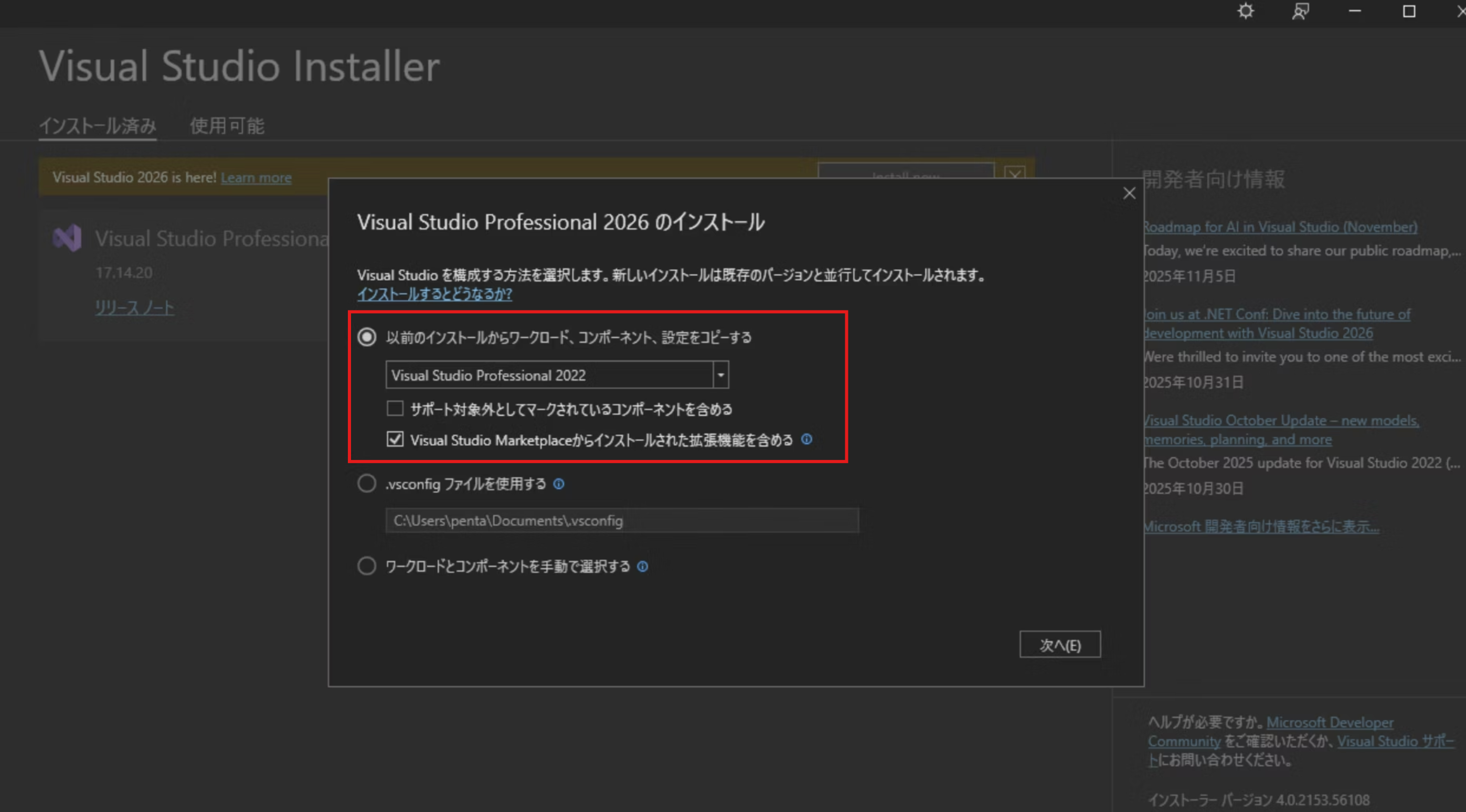
Task: Switch to the 使用可能 tab
Action: pos(227,126)
